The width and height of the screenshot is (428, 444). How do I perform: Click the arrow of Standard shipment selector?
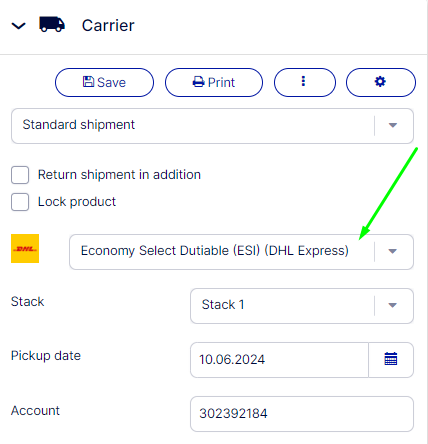pos(393,125)
